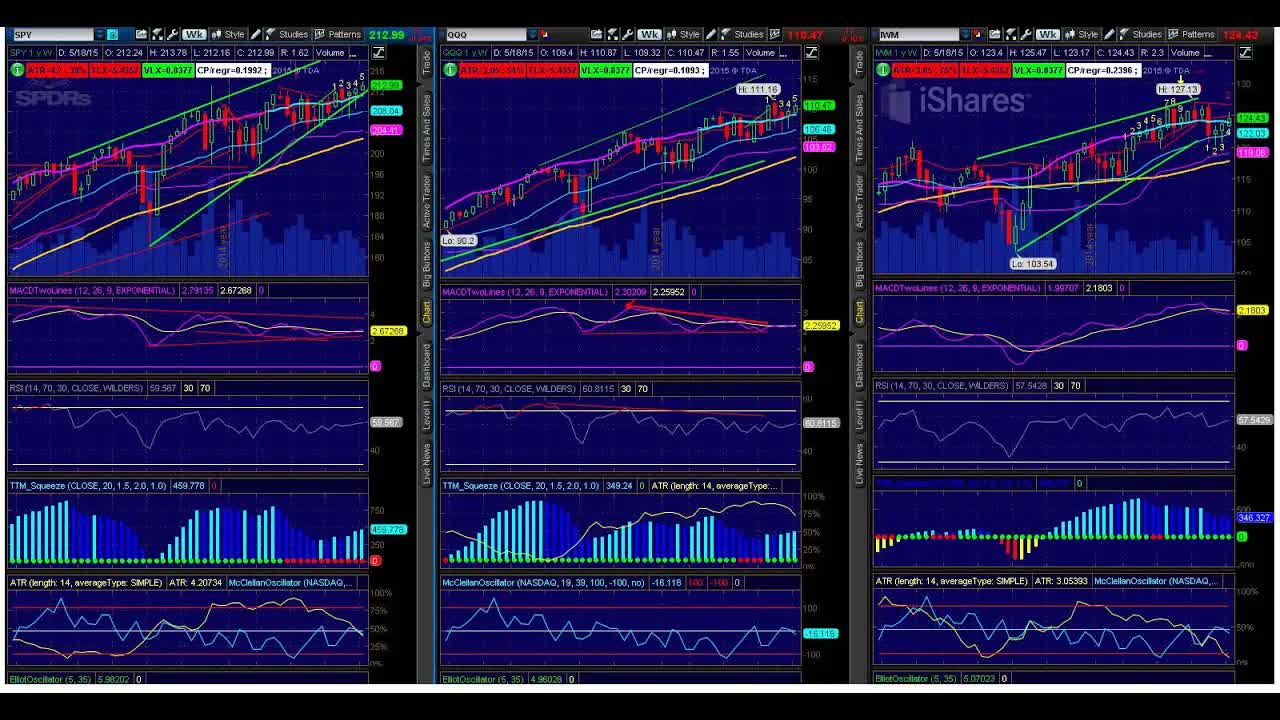Open Studies on the SPY chart
The image size is (1280, 720).
point(289,34)
